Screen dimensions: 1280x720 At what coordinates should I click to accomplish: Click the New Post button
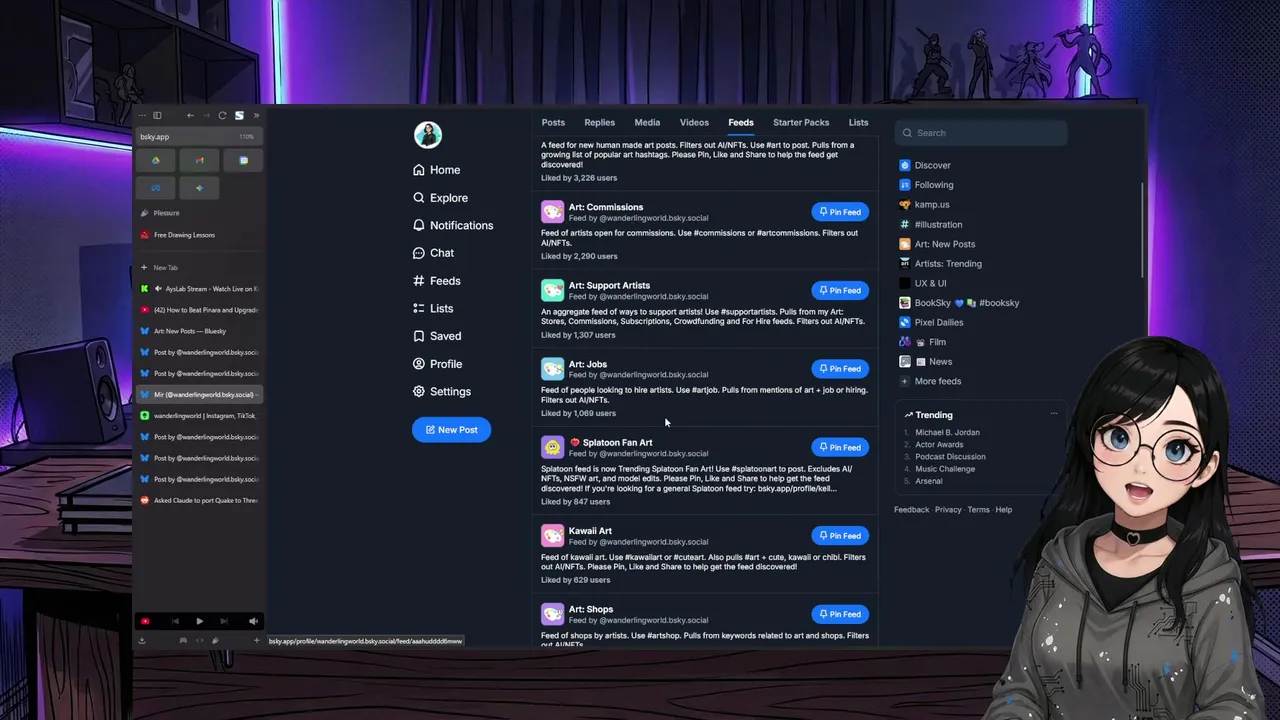point(451,430)
